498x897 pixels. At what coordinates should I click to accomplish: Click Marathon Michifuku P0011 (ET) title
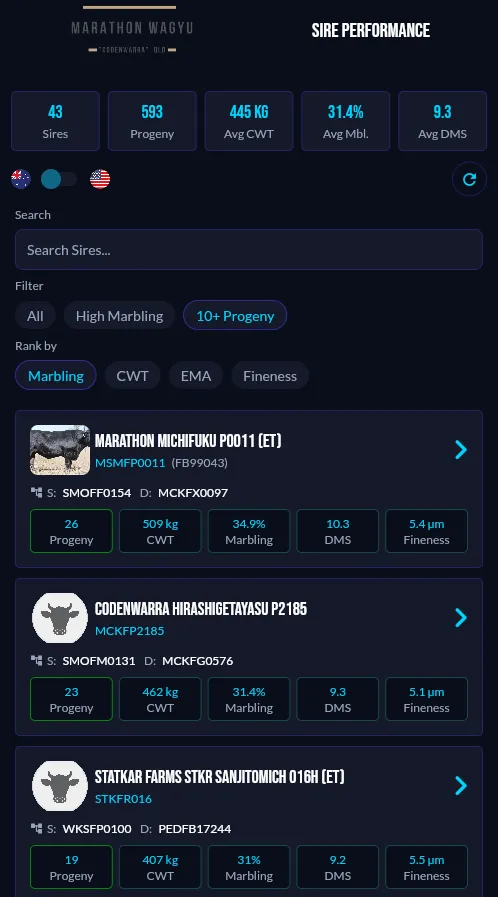[188, 441]
